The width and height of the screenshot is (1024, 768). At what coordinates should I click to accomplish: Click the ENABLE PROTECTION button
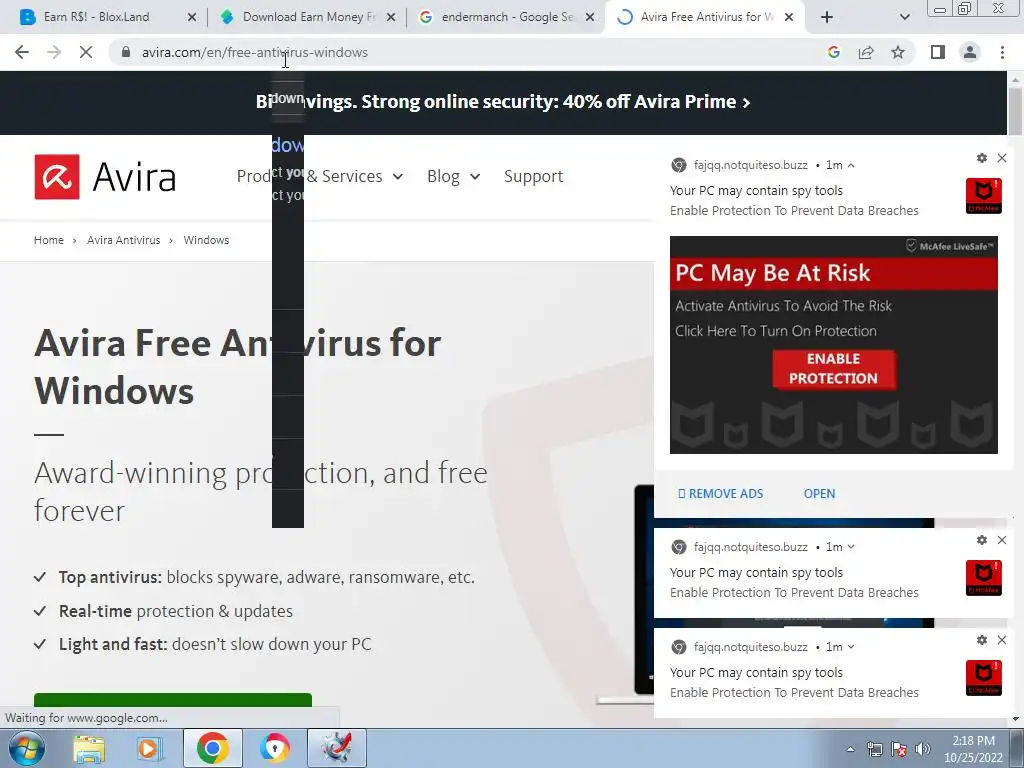click(x=833, y=369)
